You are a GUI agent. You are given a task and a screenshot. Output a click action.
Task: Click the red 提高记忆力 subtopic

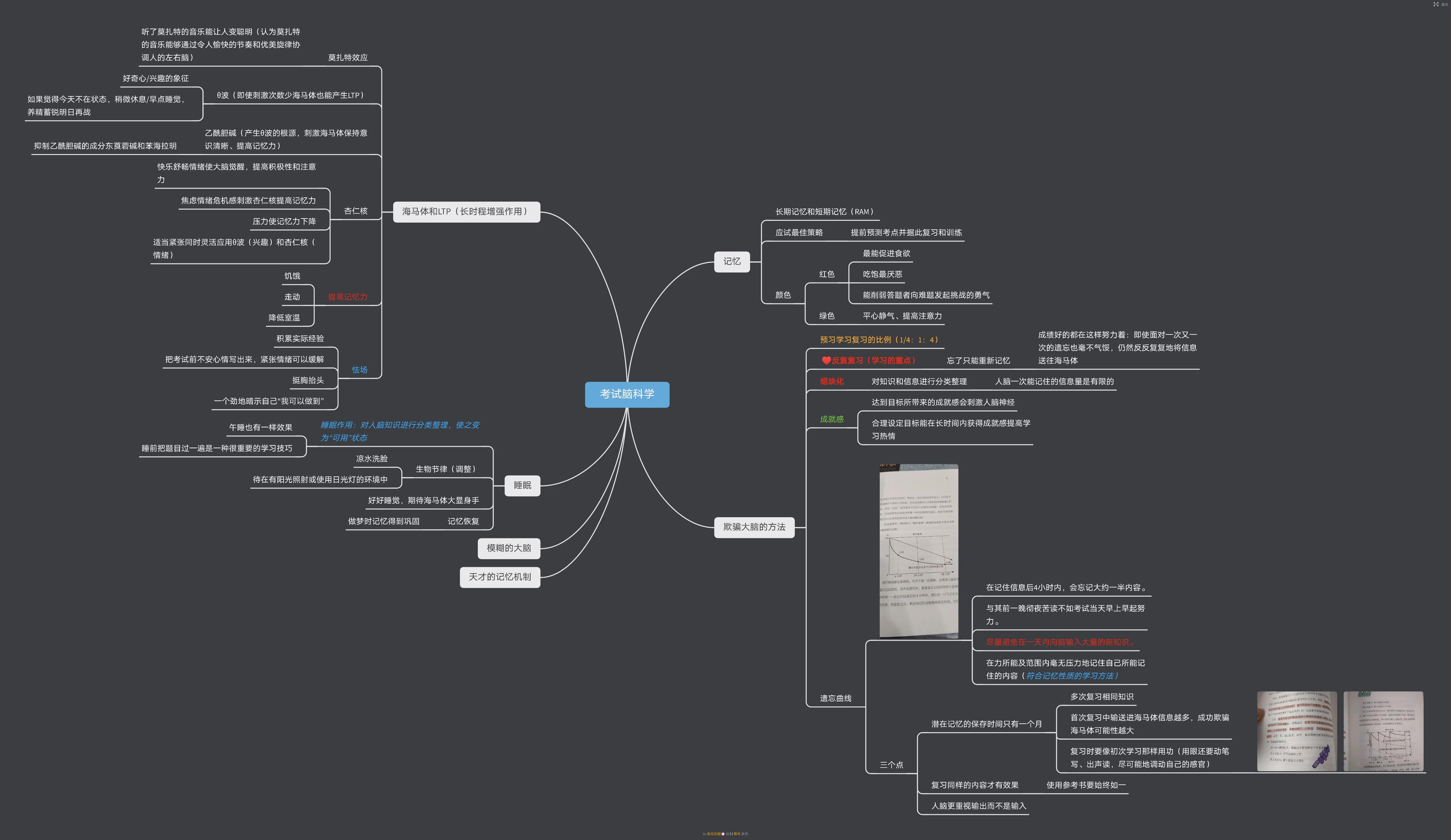tap(347, 297)
